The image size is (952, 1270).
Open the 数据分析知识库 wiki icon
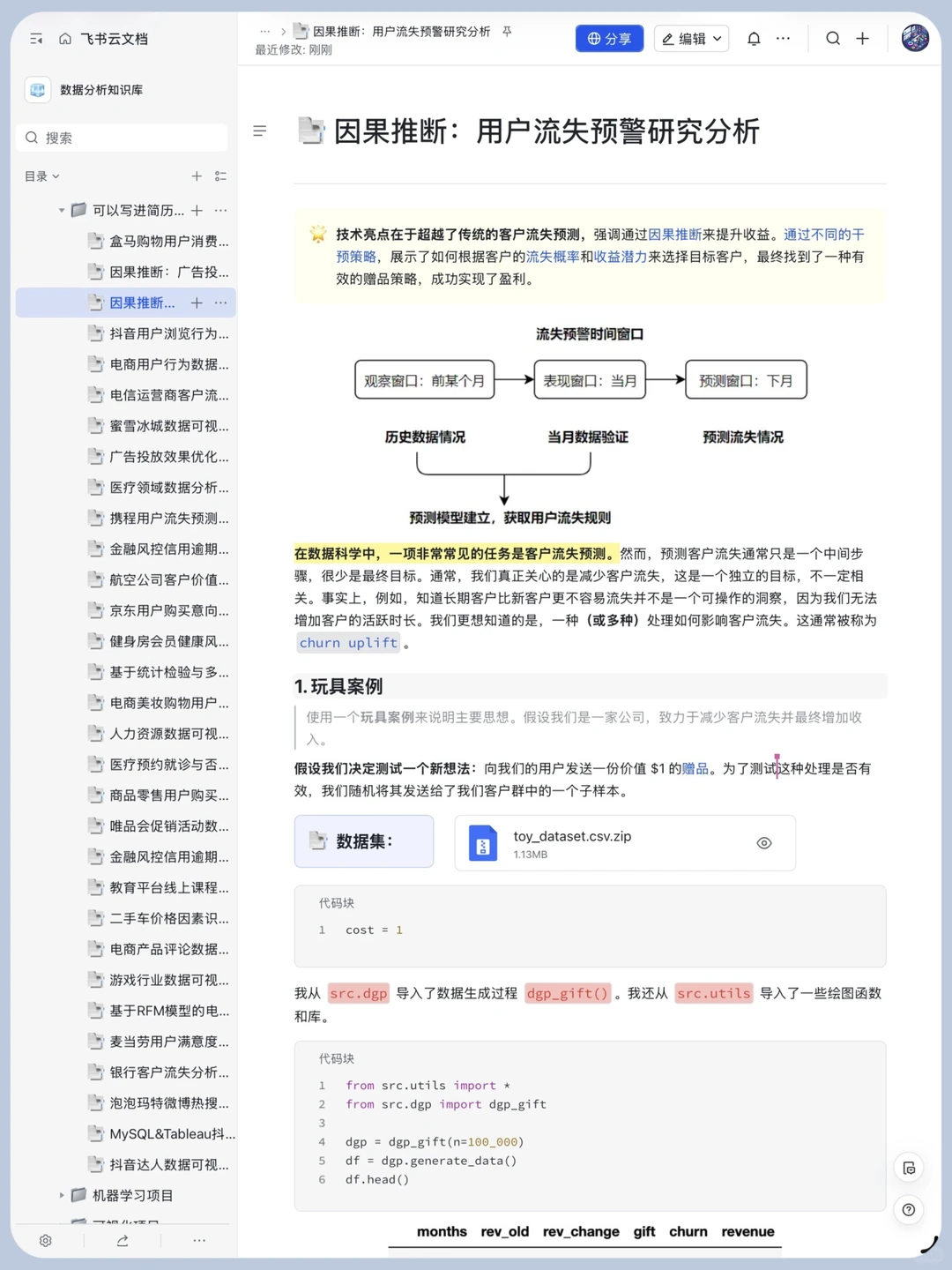click(38, 90)
